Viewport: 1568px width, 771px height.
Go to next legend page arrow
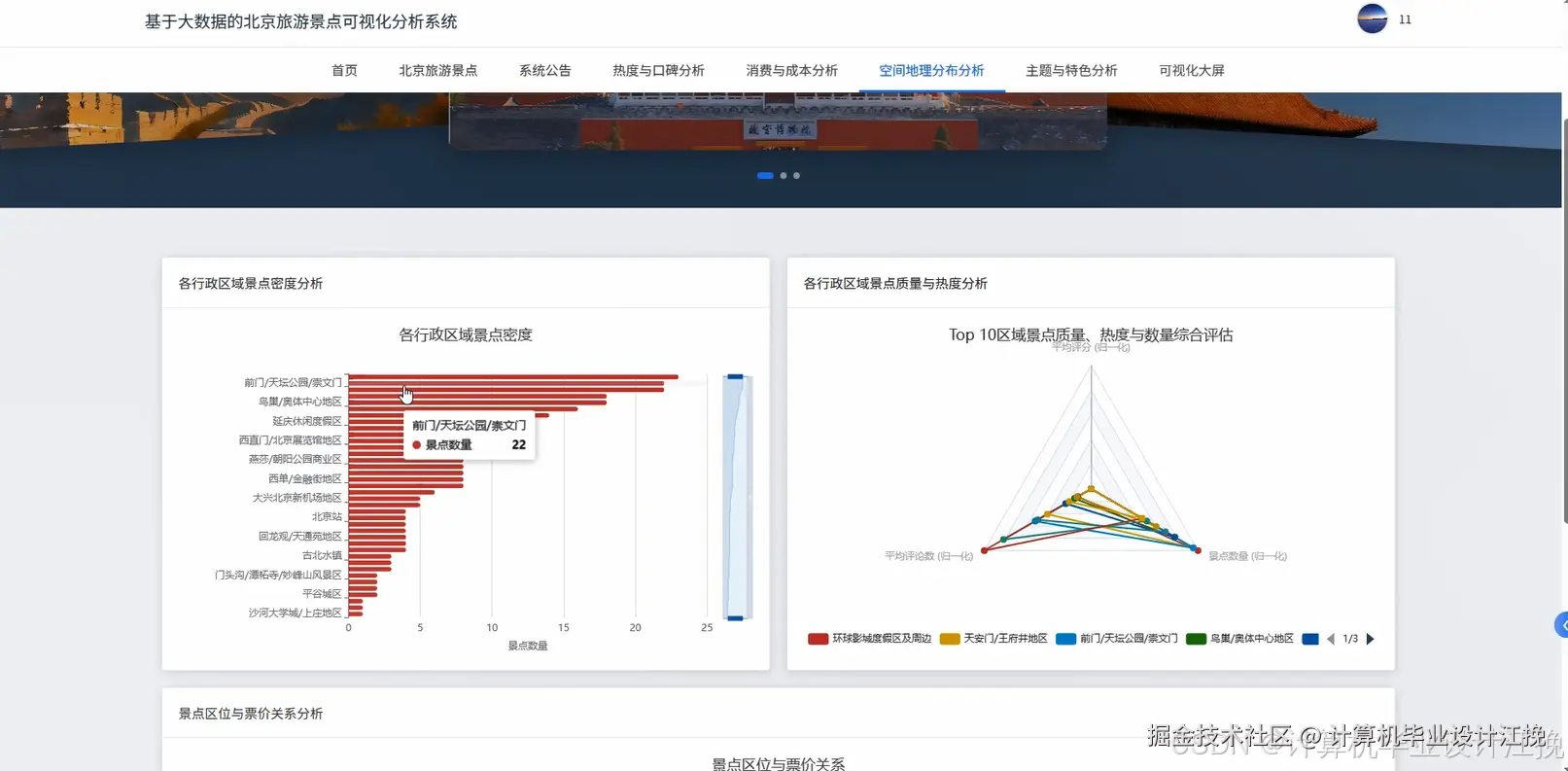click(x=1371, y=639)
